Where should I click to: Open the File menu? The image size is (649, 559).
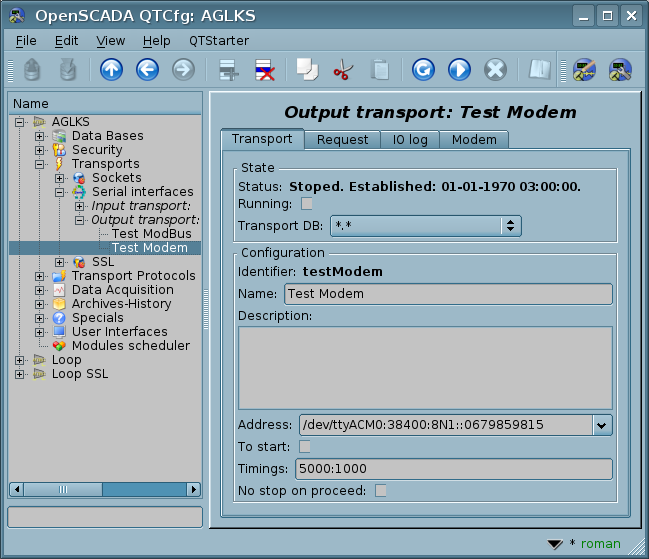tap(26, 41)
